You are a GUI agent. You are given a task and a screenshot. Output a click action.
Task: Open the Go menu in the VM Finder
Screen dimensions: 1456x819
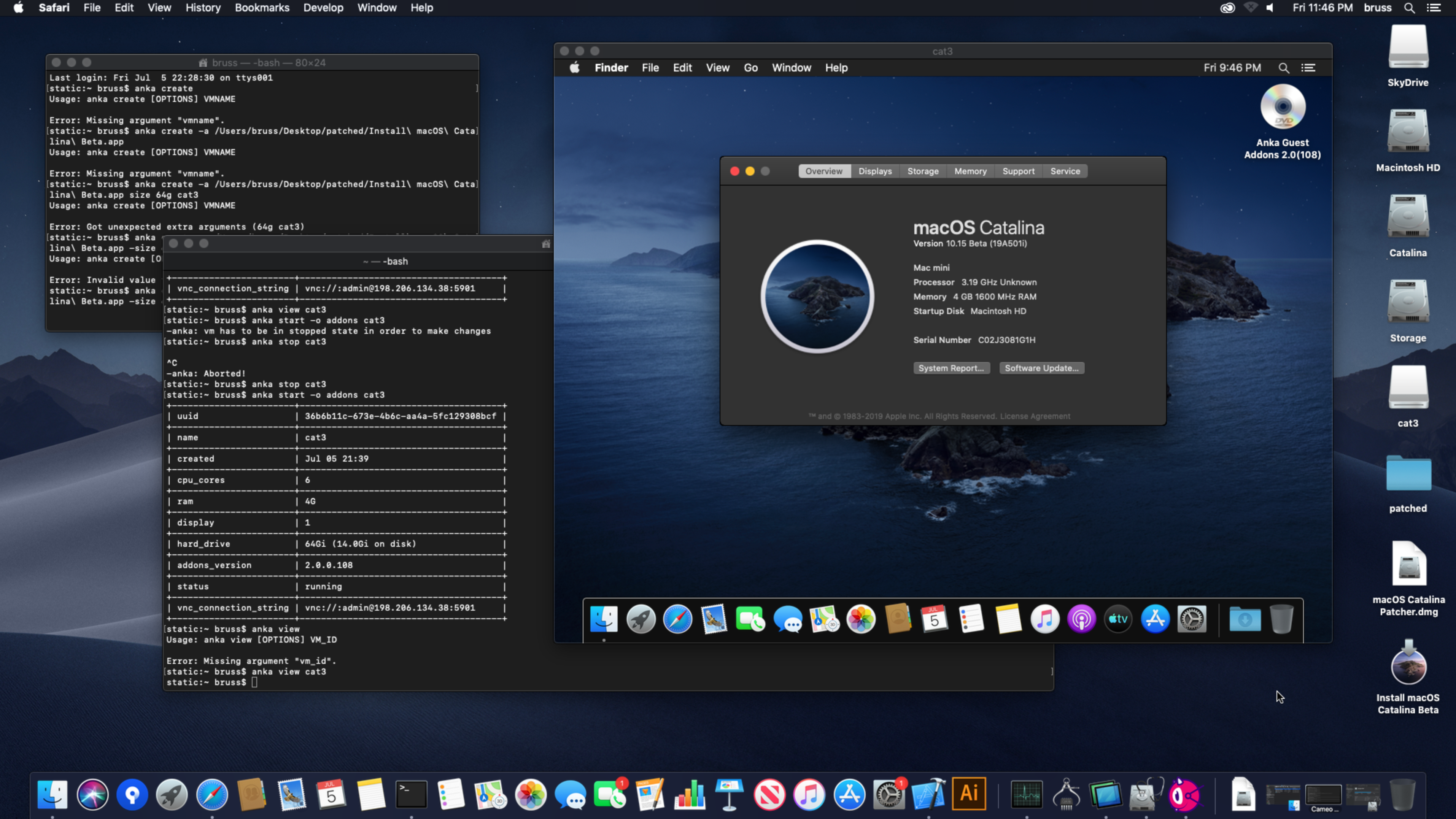click(x=750, y=68)
